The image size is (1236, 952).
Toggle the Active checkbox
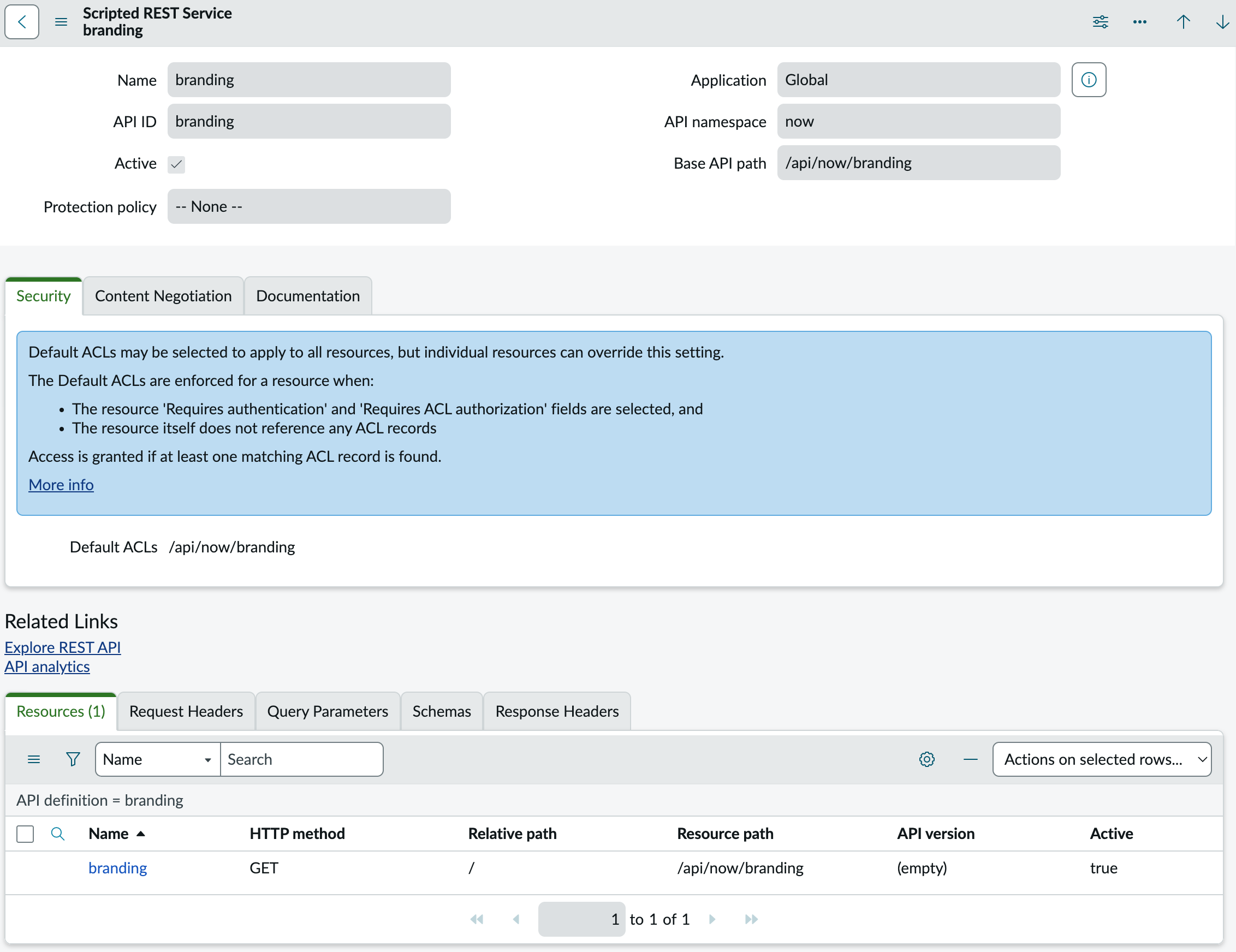click(x=176, y=164)
